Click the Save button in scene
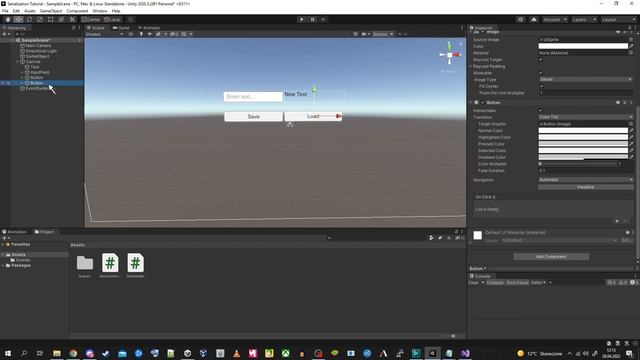Screen dimensions: 640x360 (x=253, y=117)
